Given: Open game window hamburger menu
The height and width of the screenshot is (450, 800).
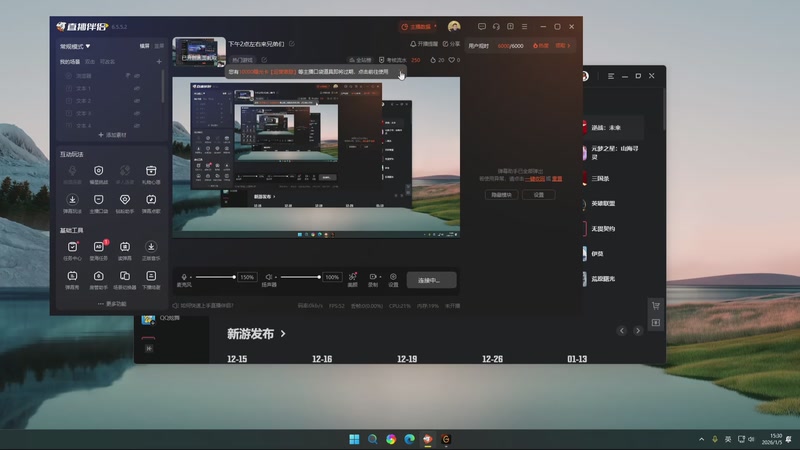Looking at the screenshot, I should [x=611, y=76].
